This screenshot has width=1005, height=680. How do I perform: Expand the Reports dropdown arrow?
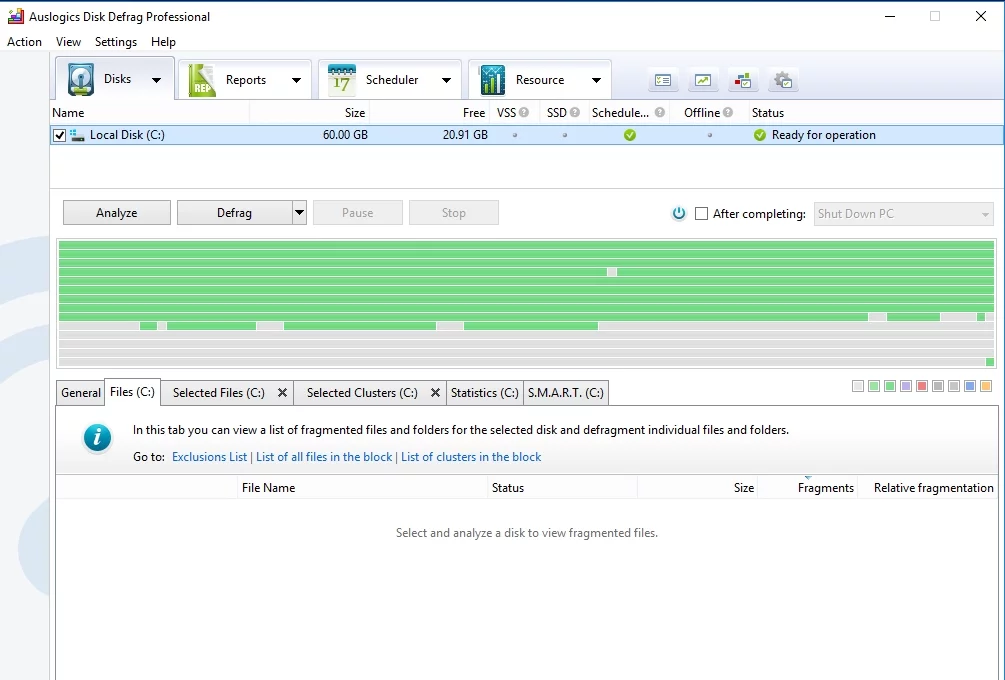click(296, 80)
